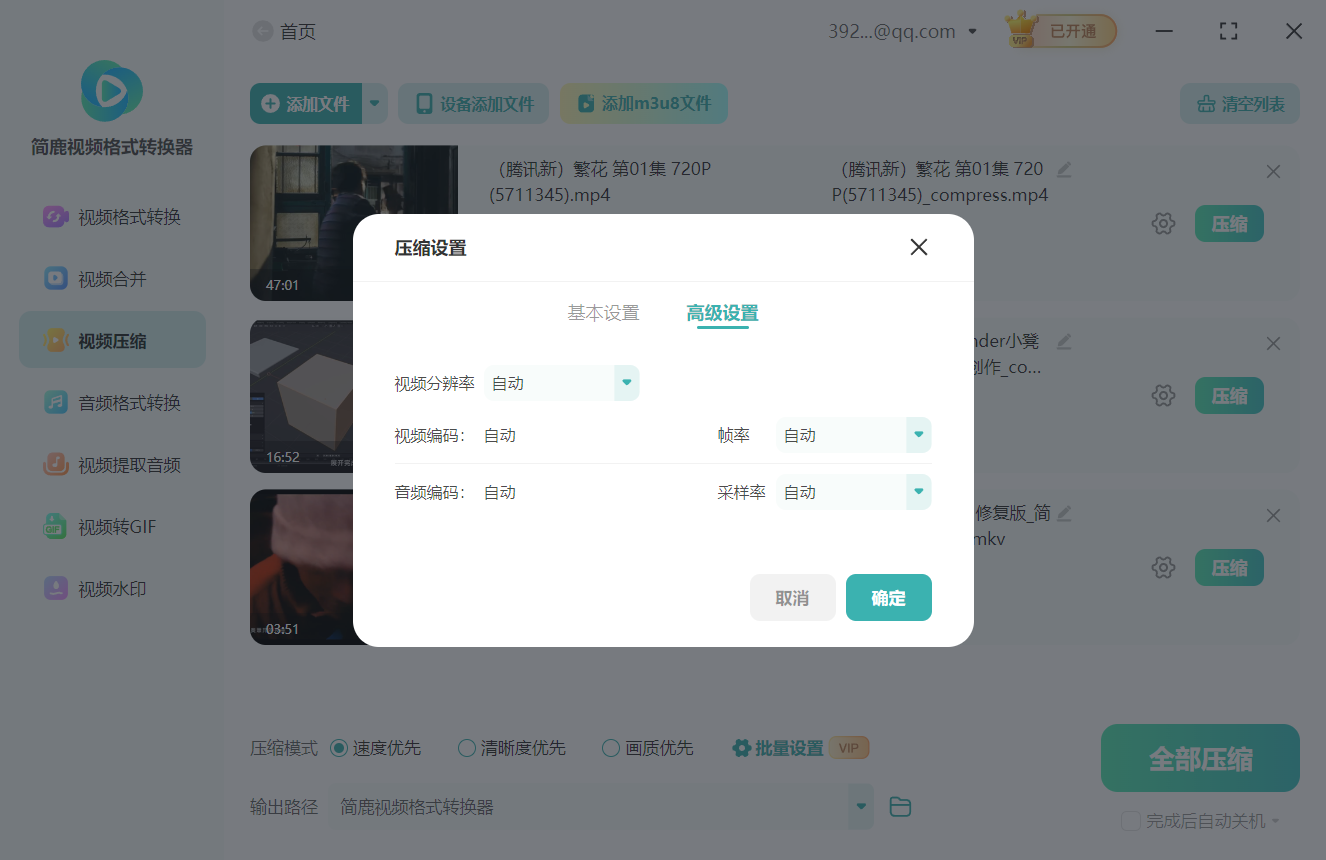Click the VIP 已开通 crown badge
The height and width of the screenshot is (860, 1326).
(x=1059, y=30)
